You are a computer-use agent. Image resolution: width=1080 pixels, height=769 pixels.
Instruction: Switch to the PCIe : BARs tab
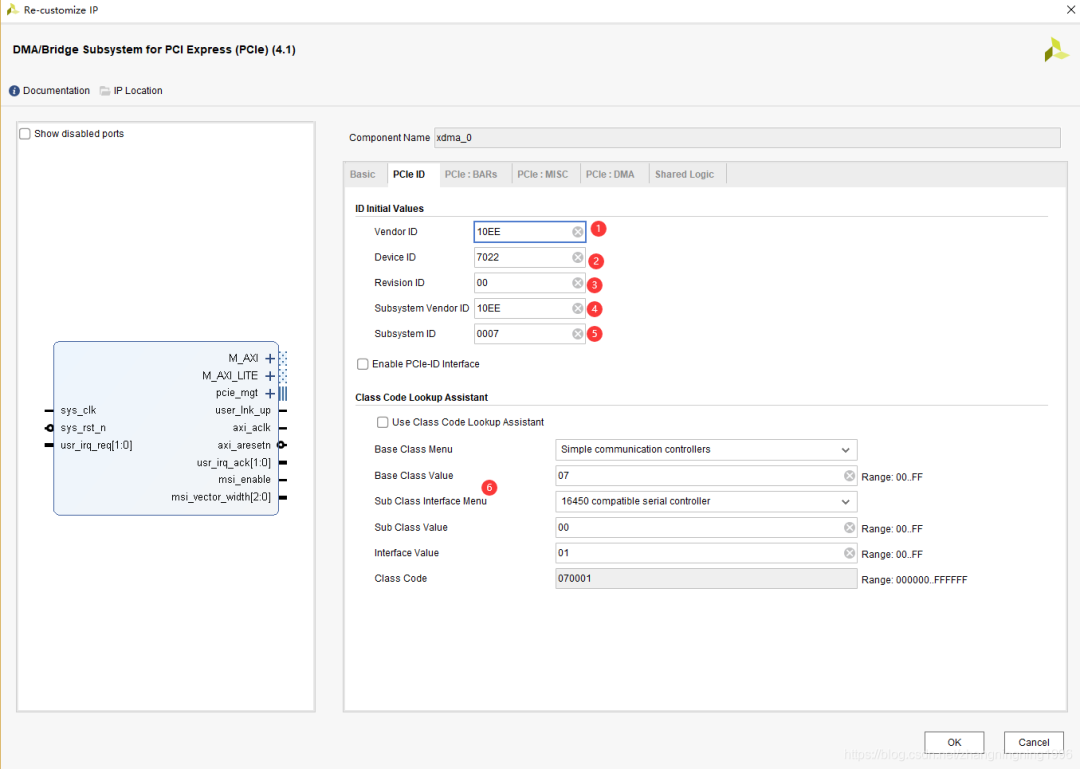click(470, 174)
